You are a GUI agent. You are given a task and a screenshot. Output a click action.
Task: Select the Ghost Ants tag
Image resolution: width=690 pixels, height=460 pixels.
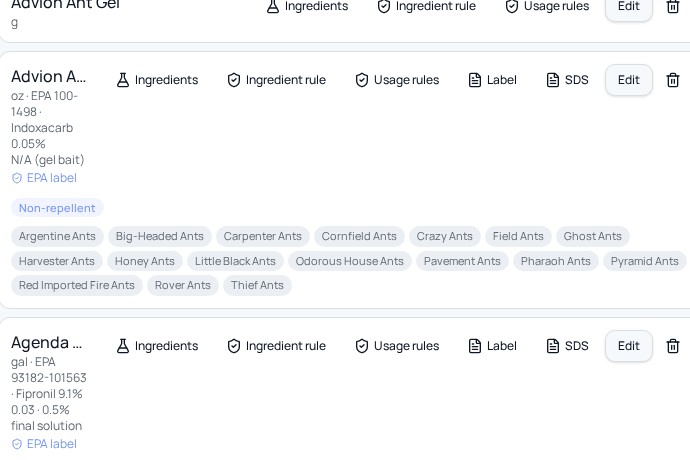click(593, 236)
